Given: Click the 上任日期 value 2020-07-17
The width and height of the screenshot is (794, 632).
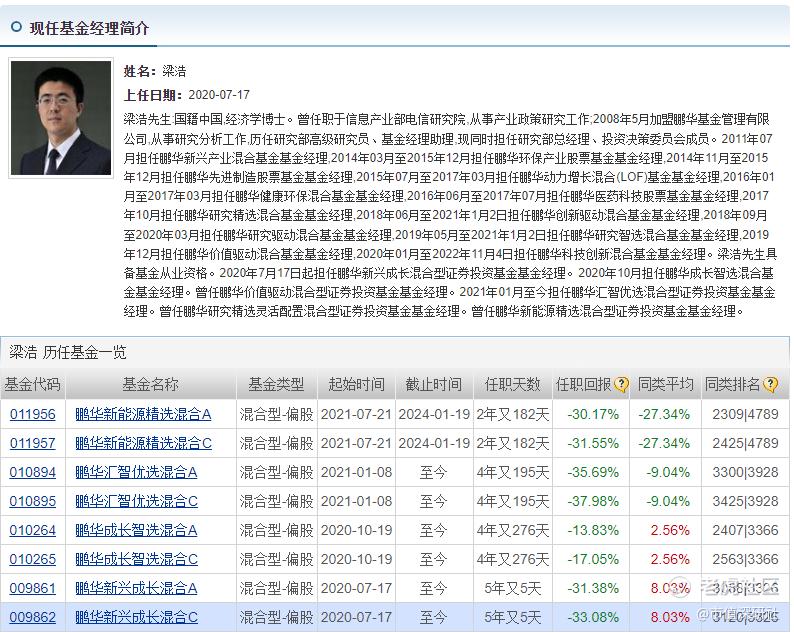Looking at the screenshot, I should pos(219,95).
